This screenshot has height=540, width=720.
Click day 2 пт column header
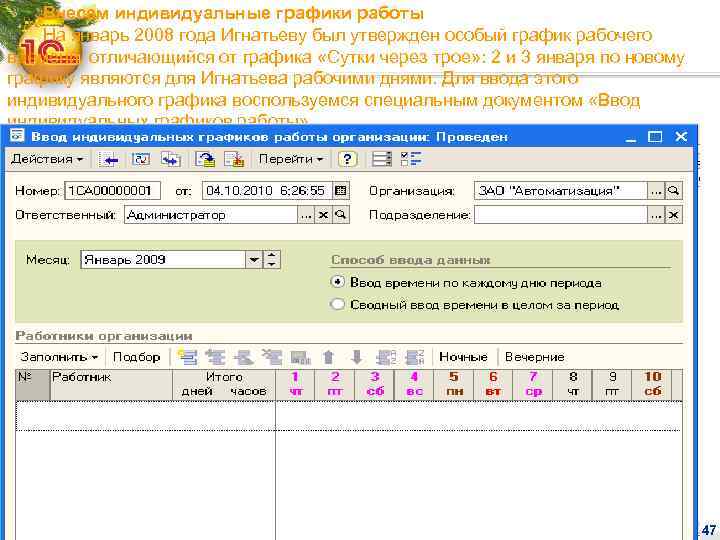[x=335, y=385]
